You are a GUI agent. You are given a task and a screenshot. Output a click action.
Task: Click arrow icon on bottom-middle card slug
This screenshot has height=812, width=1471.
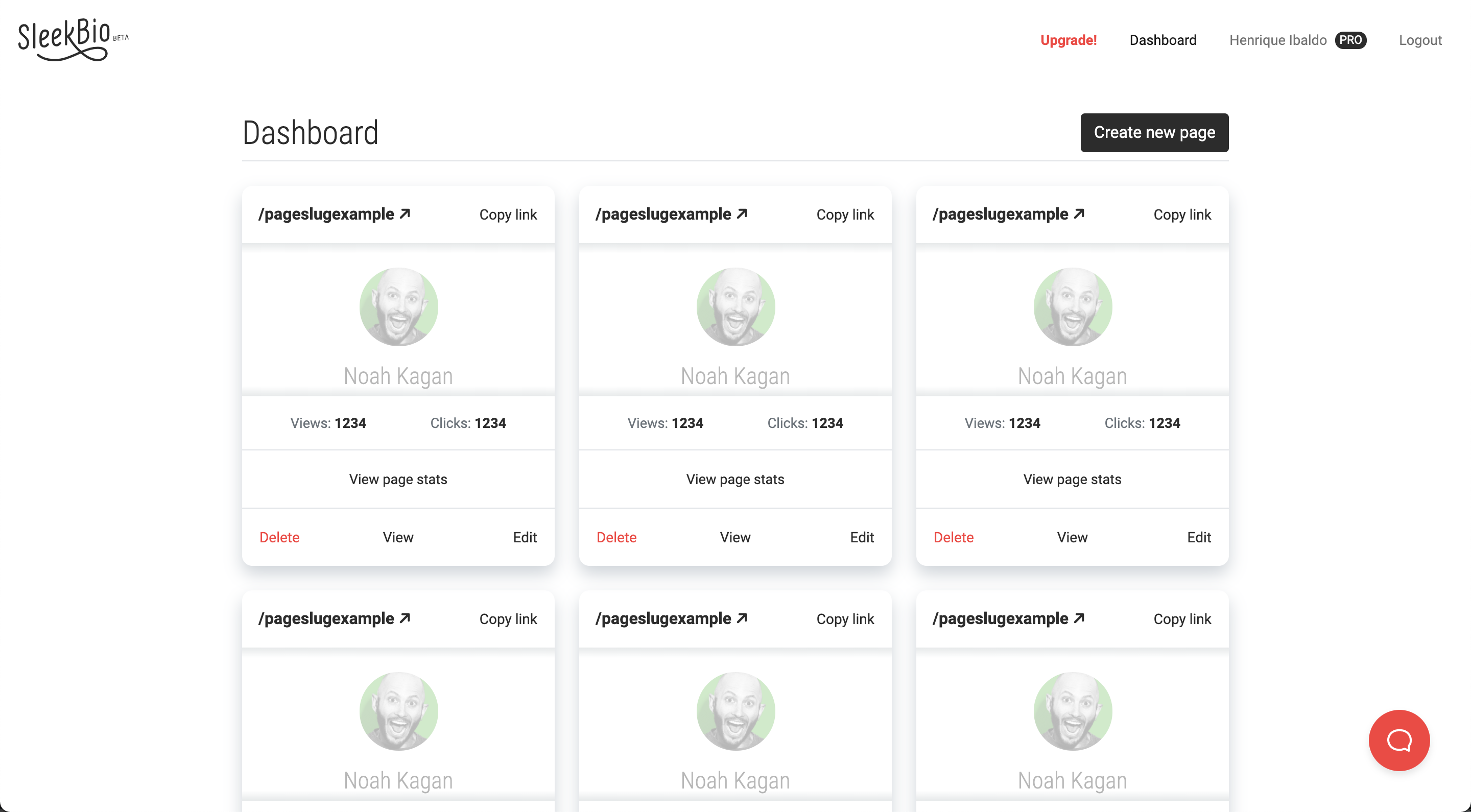(742, 618)
